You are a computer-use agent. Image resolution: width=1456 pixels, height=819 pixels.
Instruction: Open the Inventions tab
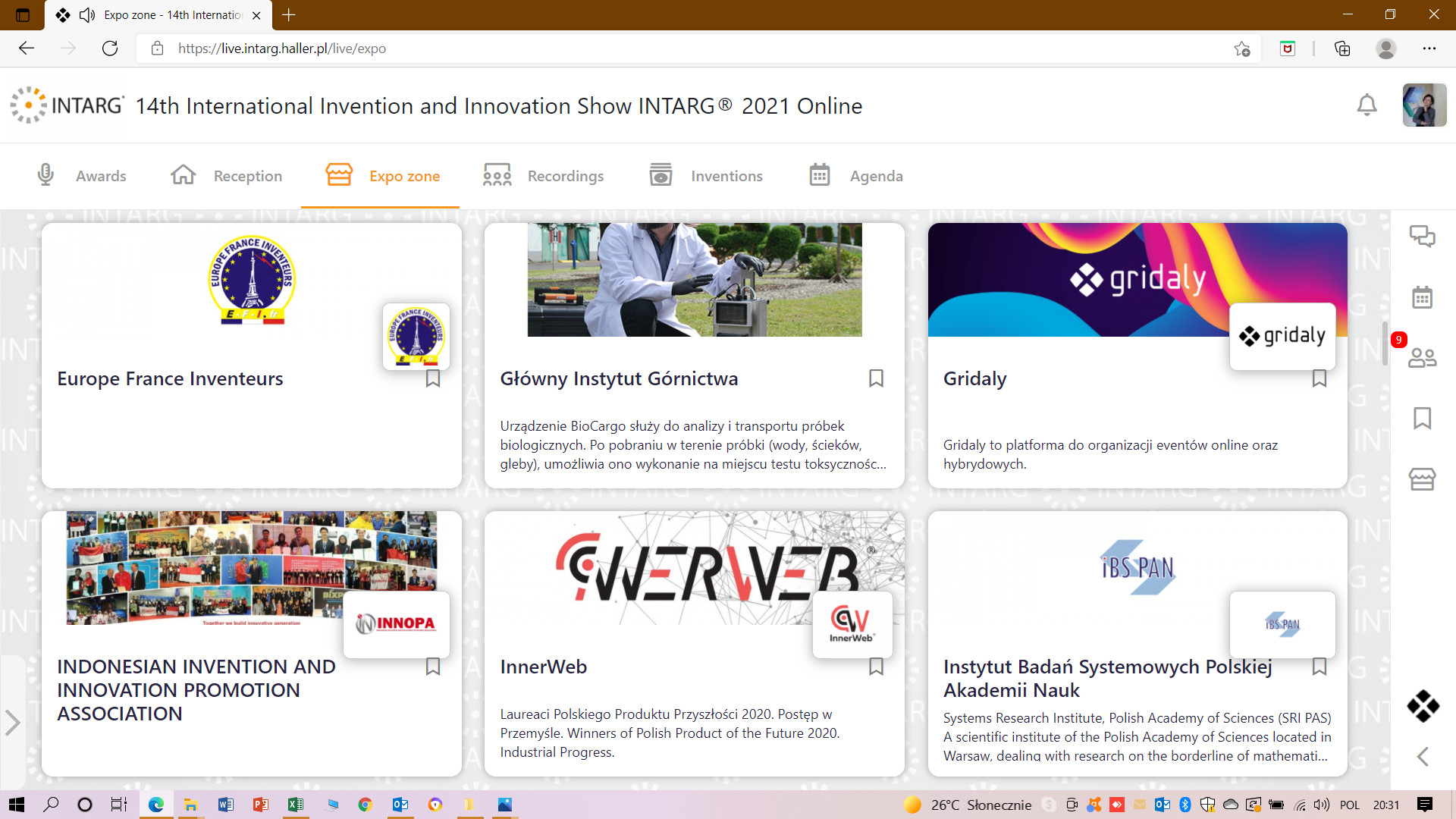pyautogui.click(x=706, y=176)
